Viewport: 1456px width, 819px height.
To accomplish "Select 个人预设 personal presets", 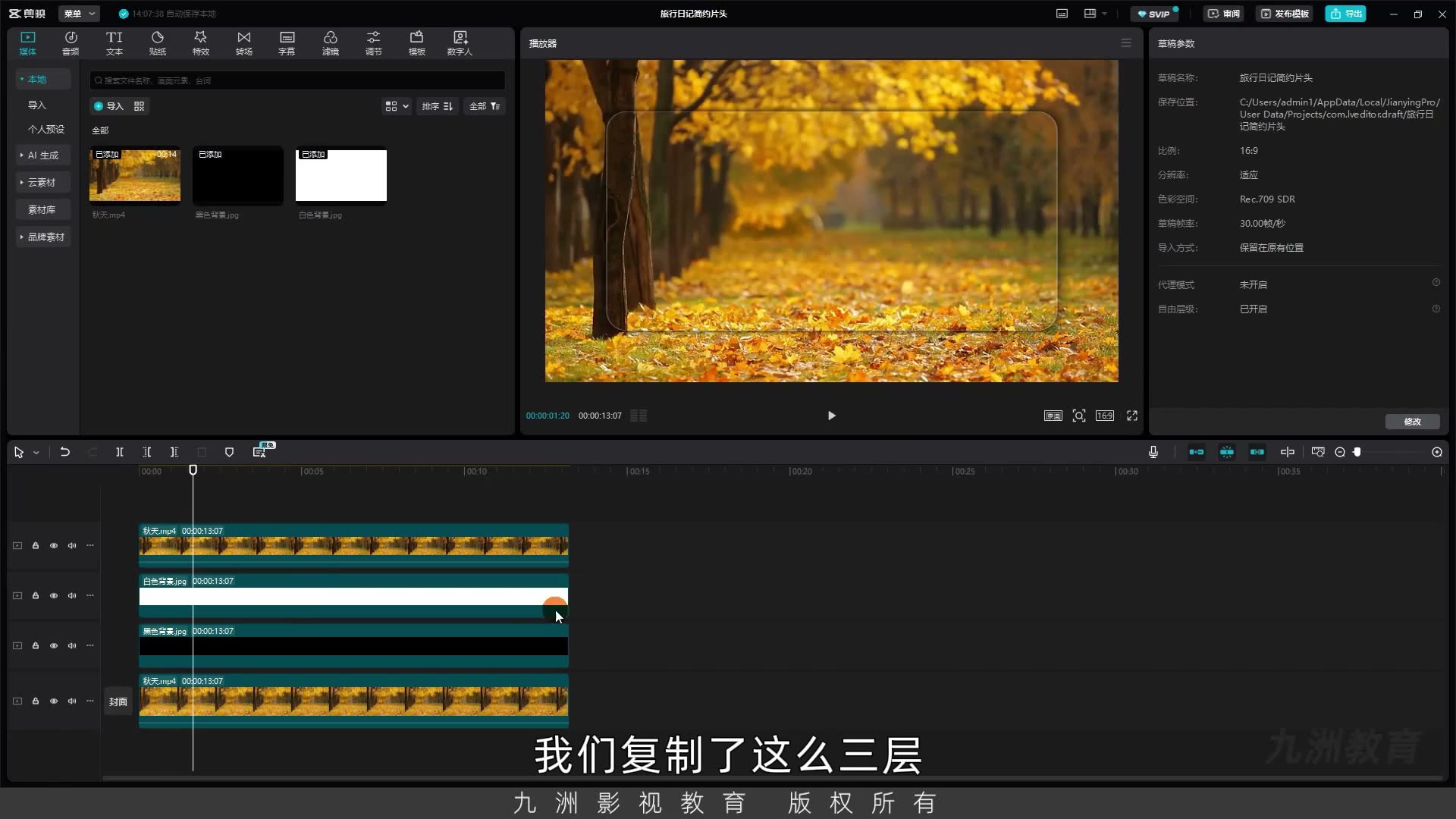I will click(x=46, y=129).
